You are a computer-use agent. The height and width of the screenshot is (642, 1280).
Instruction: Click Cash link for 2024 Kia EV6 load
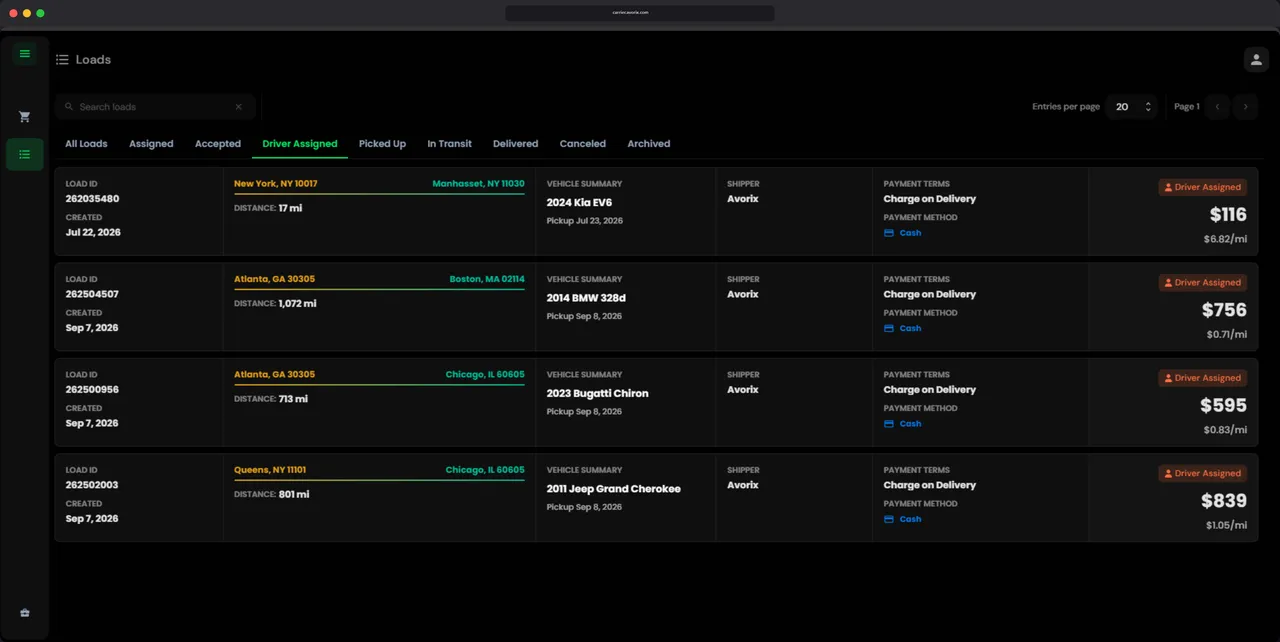point(910,233)
